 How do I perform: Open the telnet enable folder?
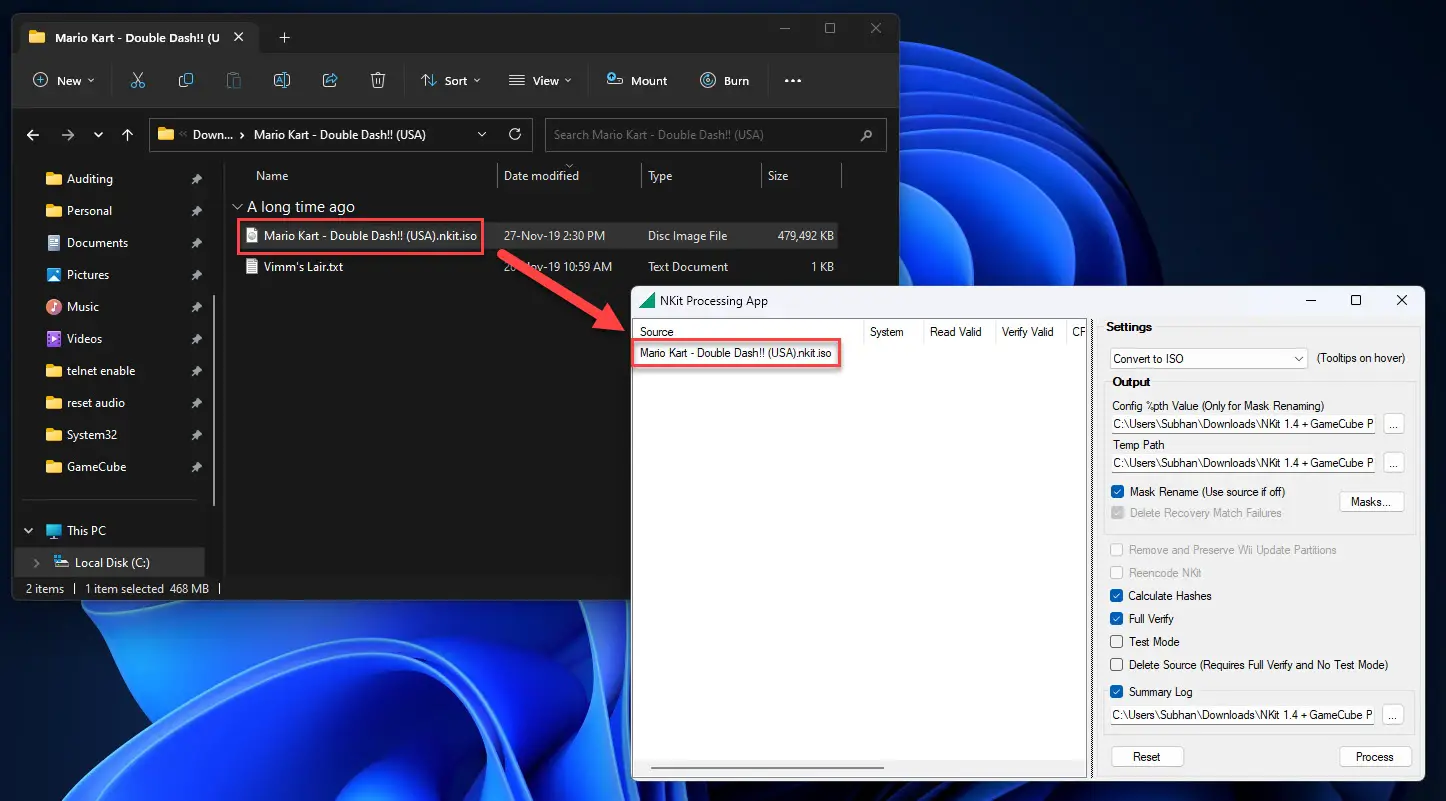pyautogui.click(x=101, y=371)
